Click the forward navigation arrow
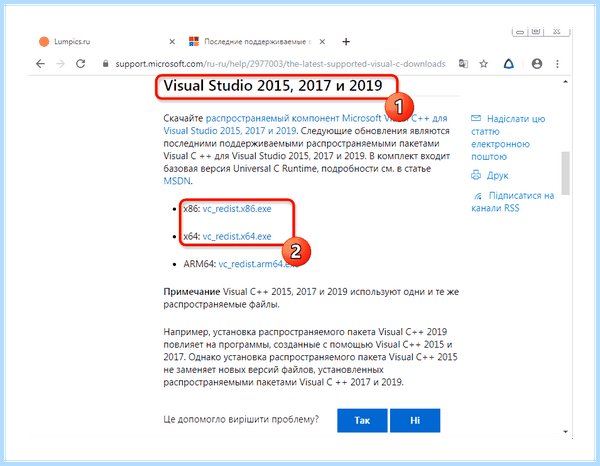 pos(60,64)
